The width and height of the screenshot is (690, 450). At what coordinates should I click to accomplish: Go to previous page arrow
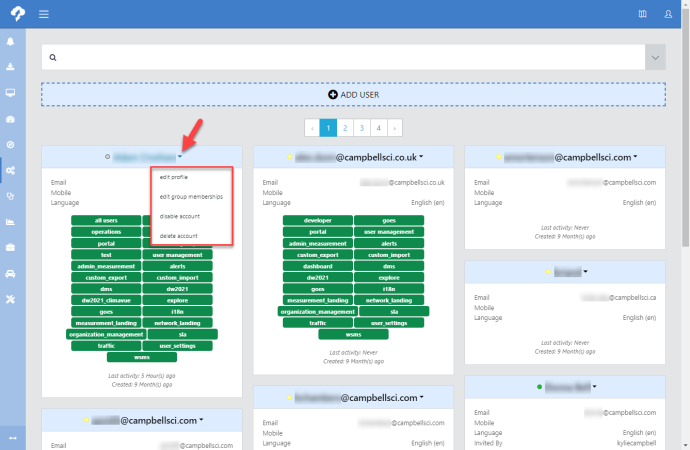point(312,128)
